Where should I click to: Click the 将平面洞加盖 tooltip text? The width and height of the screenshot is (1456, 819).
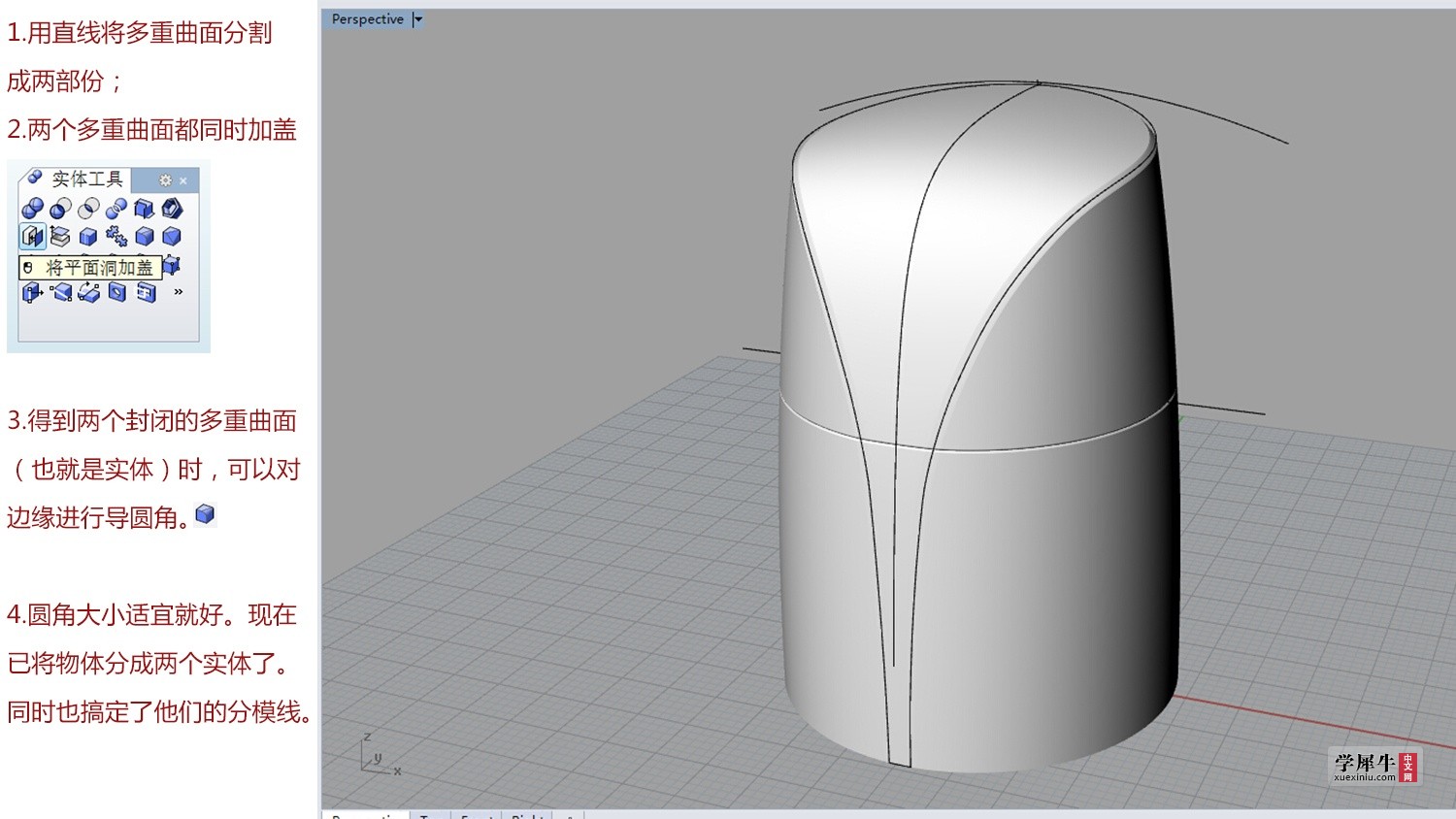[x=100, y=268]
